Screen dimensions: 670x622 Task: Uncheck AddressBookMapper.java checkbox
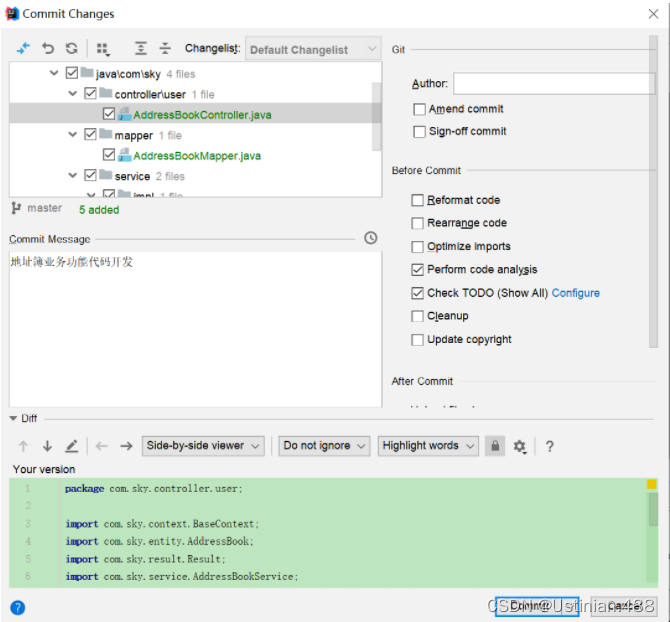(x=109, y=155)
